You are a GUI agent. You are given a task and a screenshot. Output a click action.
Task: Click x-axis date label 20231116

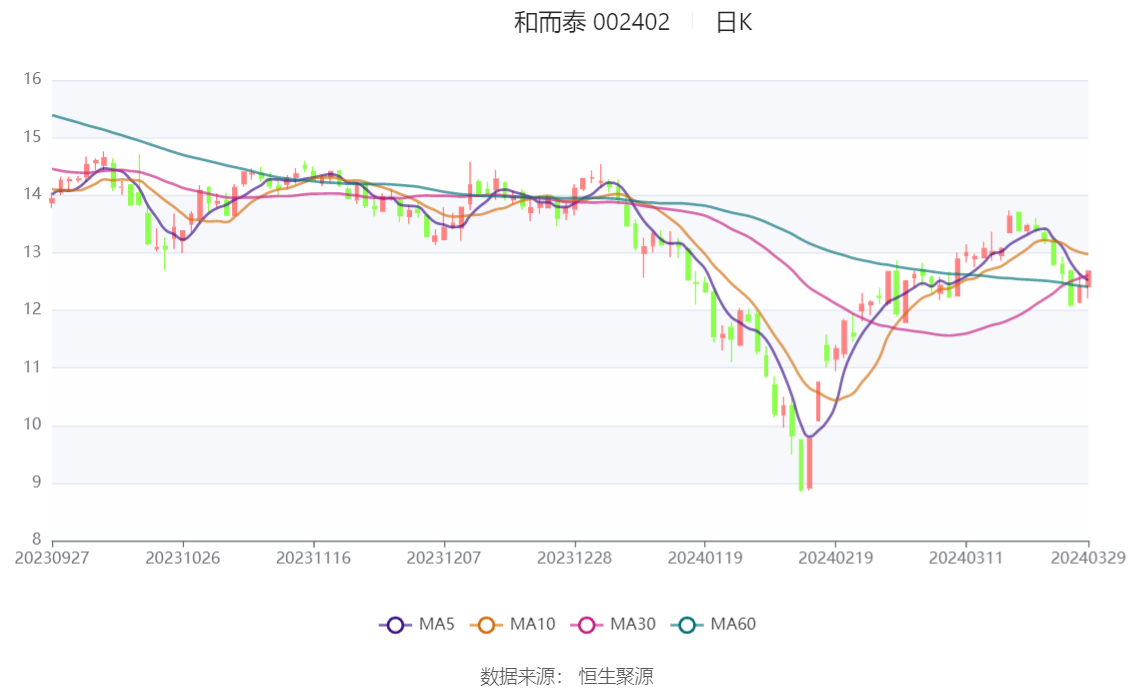pyautogui.click(x=313, y=558)
